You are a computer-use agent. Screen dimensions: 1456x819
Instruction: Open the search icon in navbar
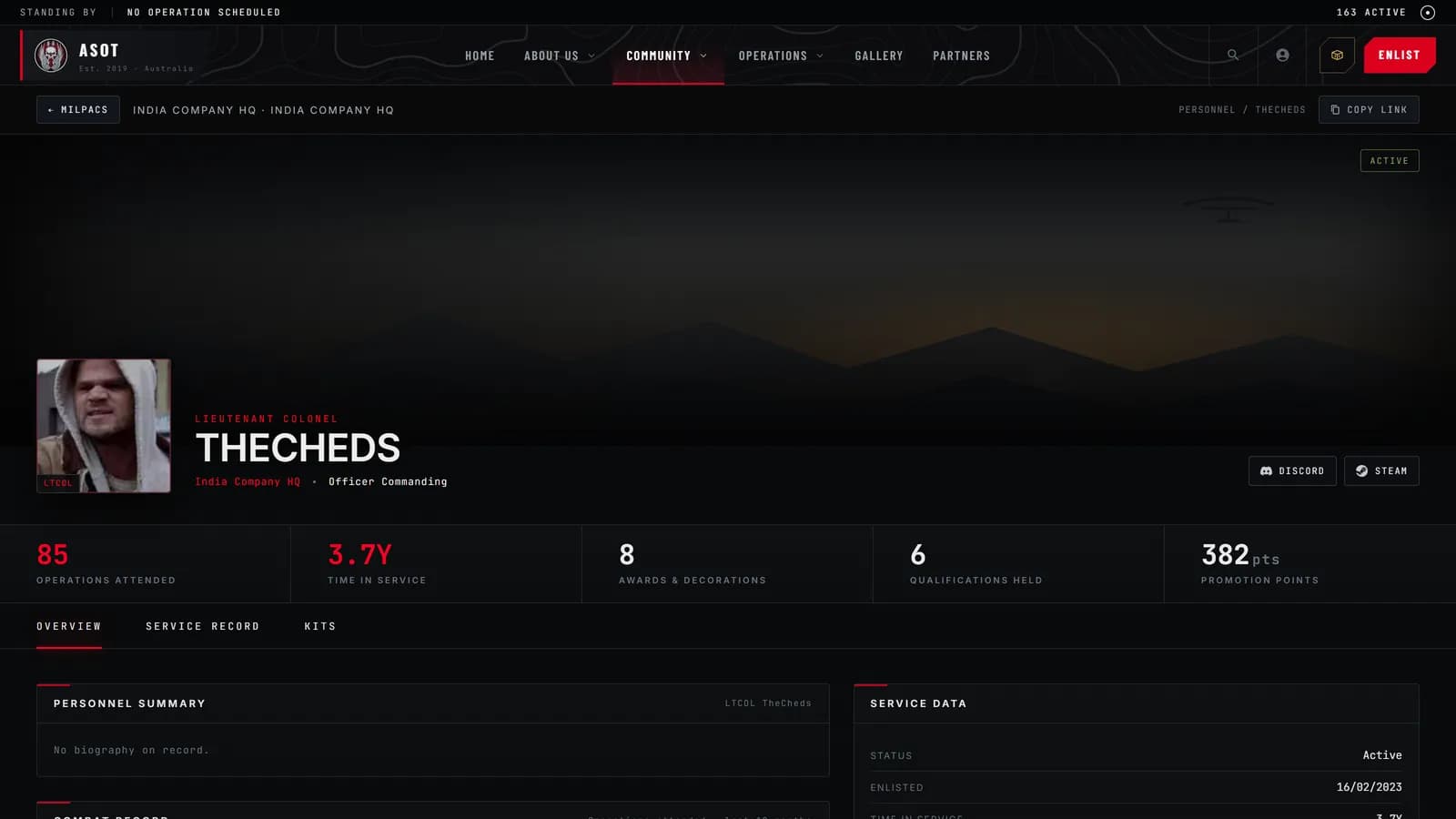(1233, 55)
